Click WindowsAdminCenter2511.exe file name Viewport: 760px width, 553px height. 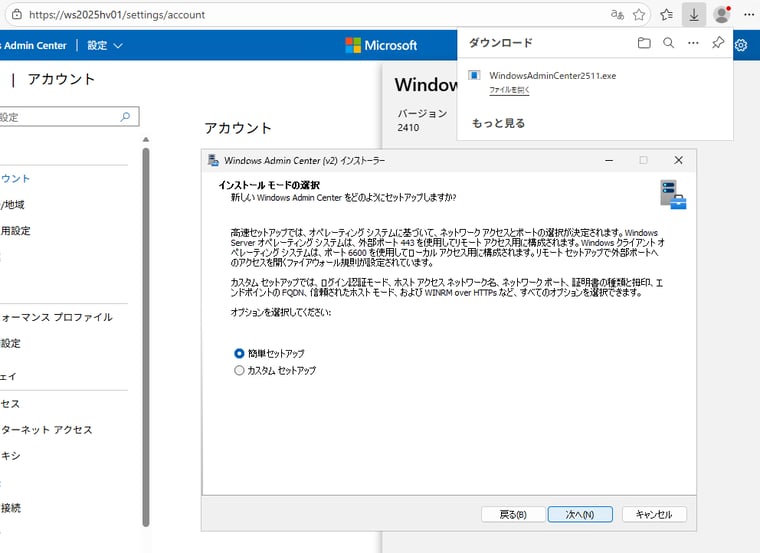click(x=553, y=76)
